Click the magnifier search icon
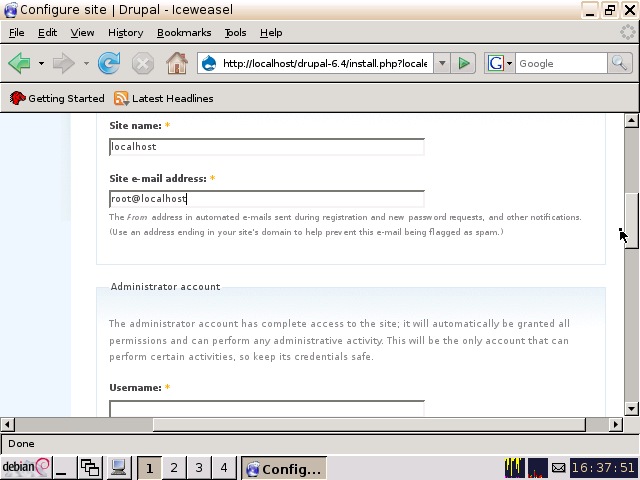Screen dimensions: 640x480 pyautogui.click(x=619, y=63)
